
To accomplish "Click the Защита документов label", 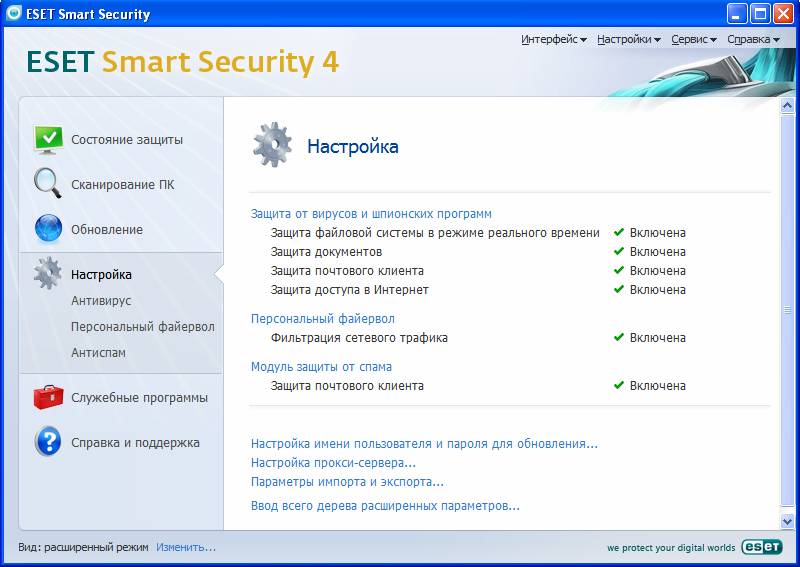I will pyautogui.click(x=326, y=252).
